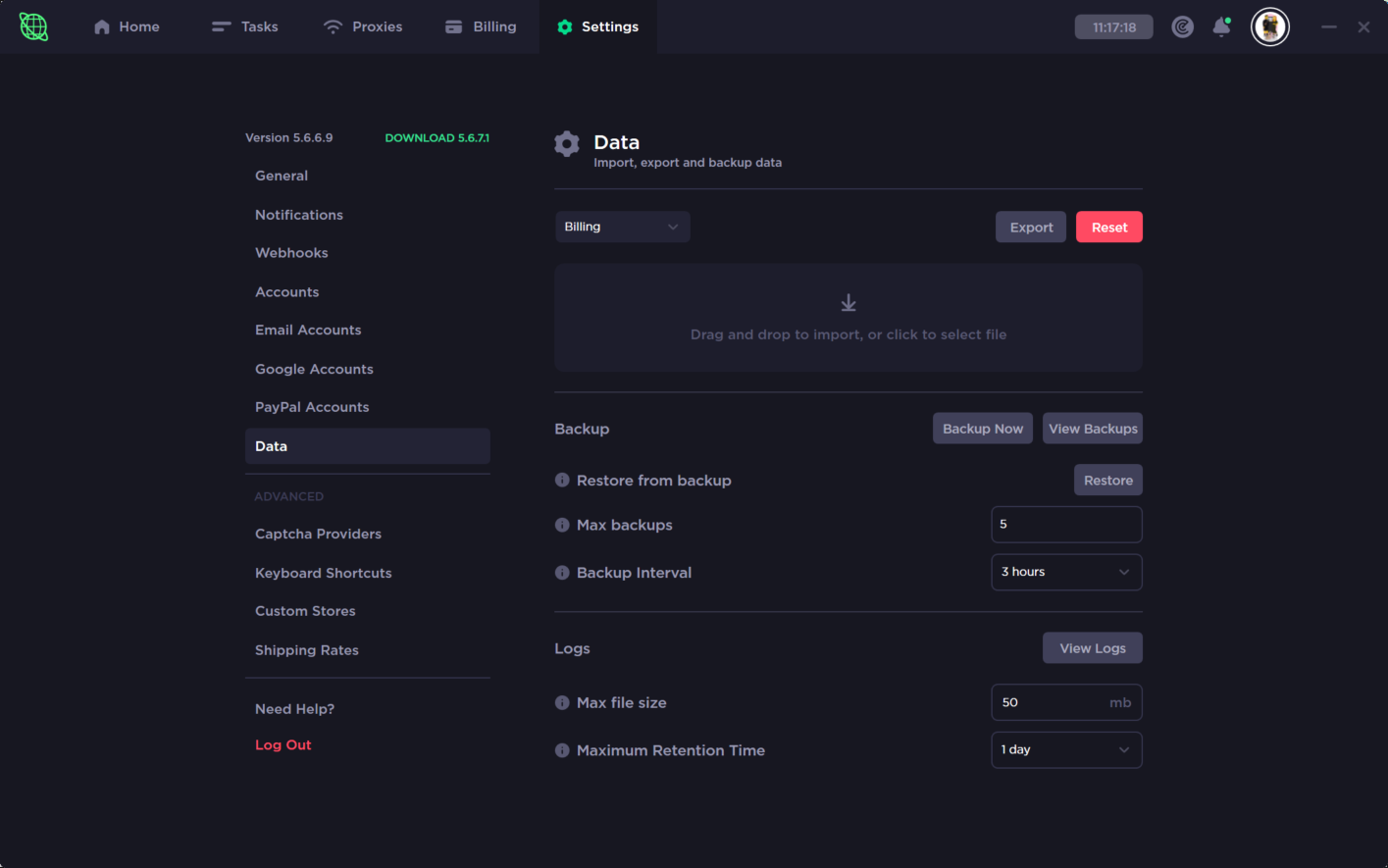This screenshot has width=1388, height=868.
Task: Expand the Maximum Retention Time dropdown
Action: click(1066, 749)
